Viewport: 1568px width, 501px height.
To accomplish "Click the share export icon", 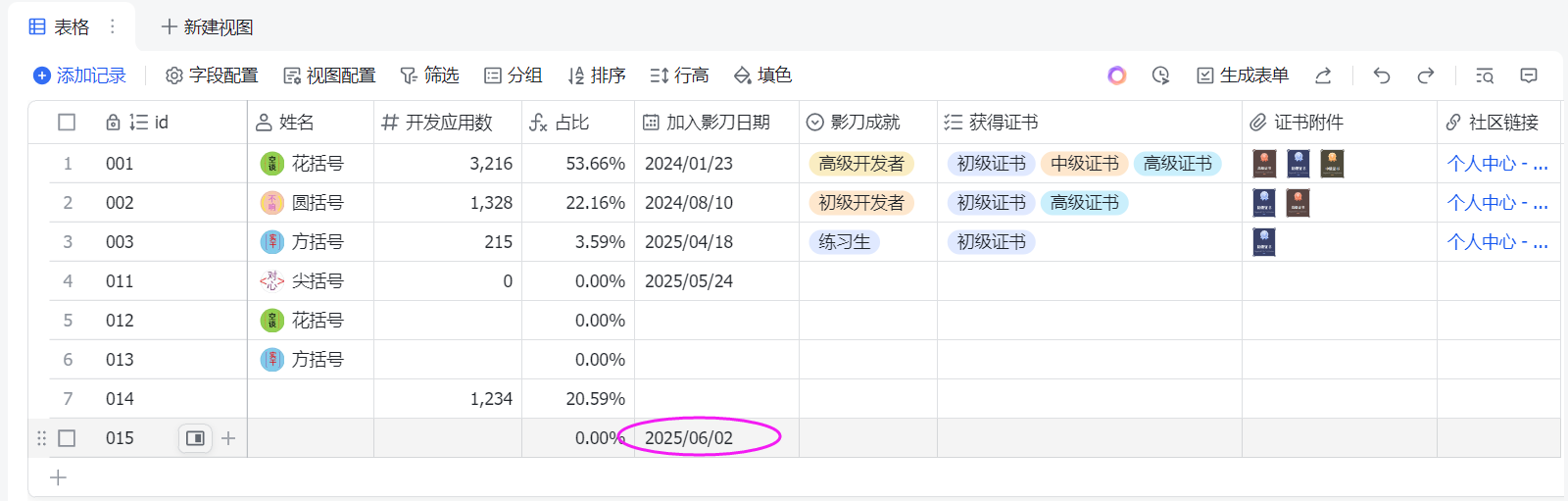I will pyautogui.click(x=1323, y=75).
